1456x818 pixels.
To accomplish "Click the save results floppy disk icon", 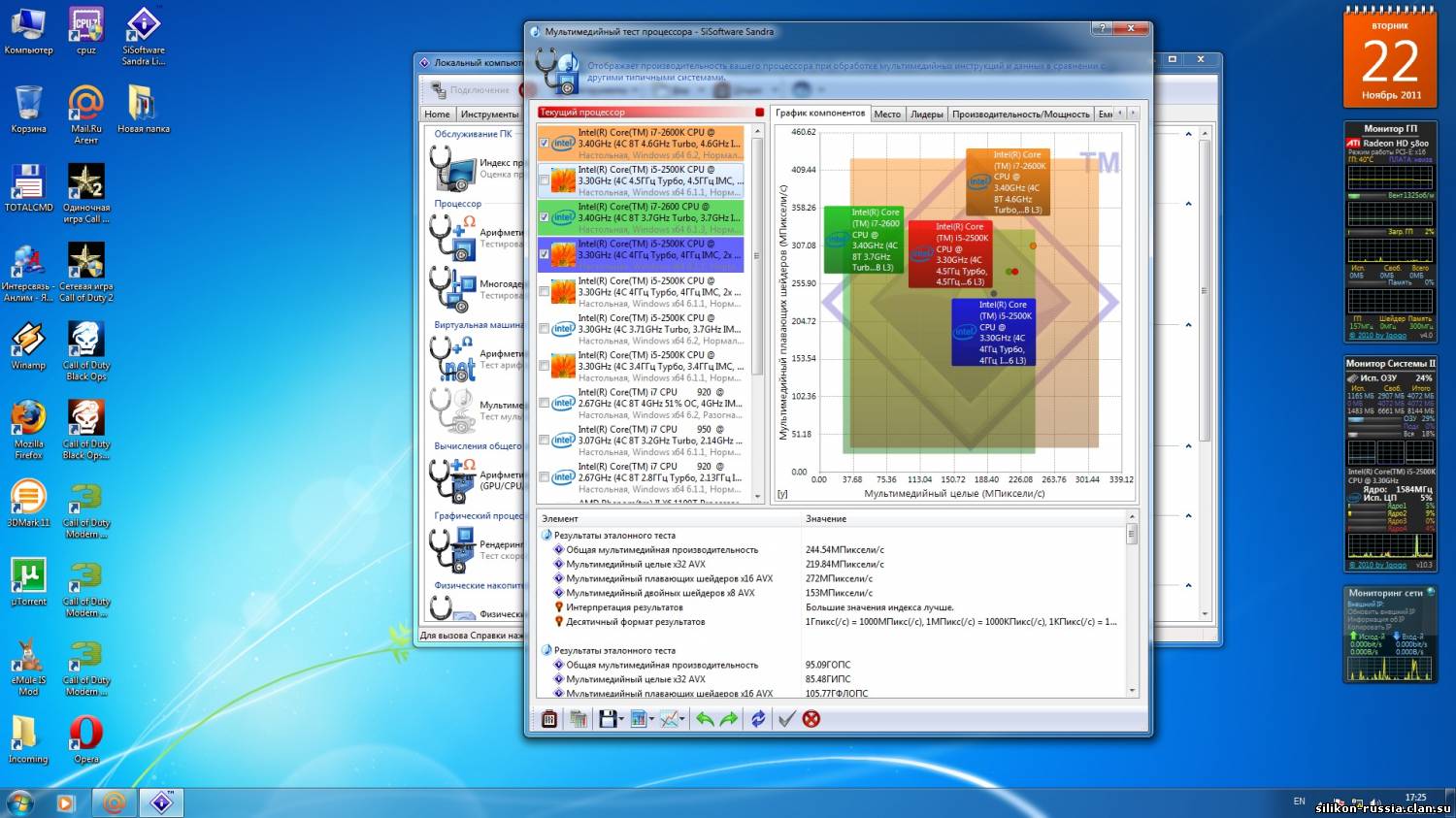I will pyautogui.click(x=608, y=719).
